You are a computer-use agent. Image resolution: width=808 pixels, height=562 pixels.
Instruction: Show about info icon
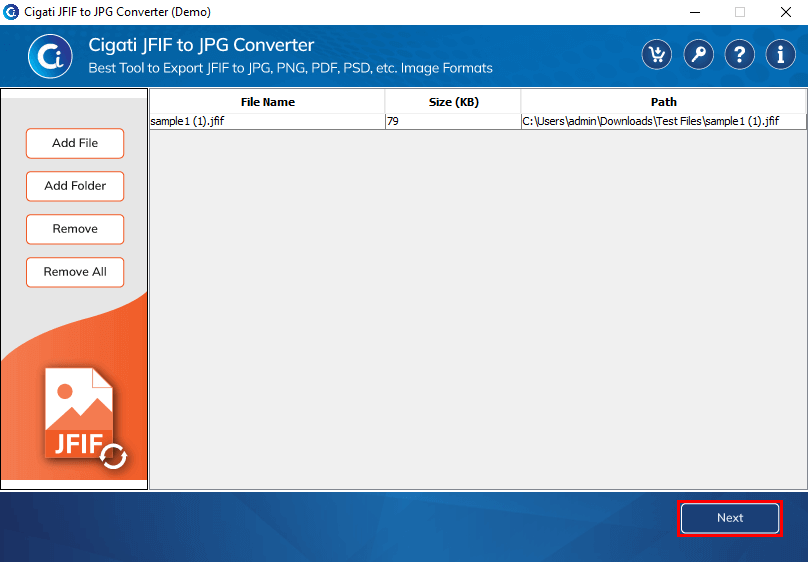781,54
